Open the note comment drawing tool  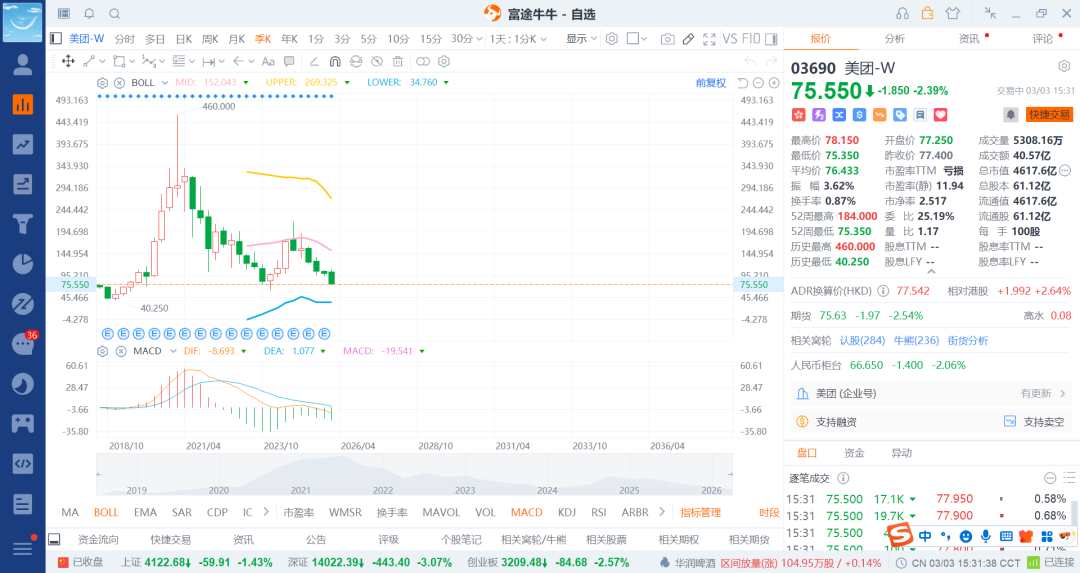point(289,61)
